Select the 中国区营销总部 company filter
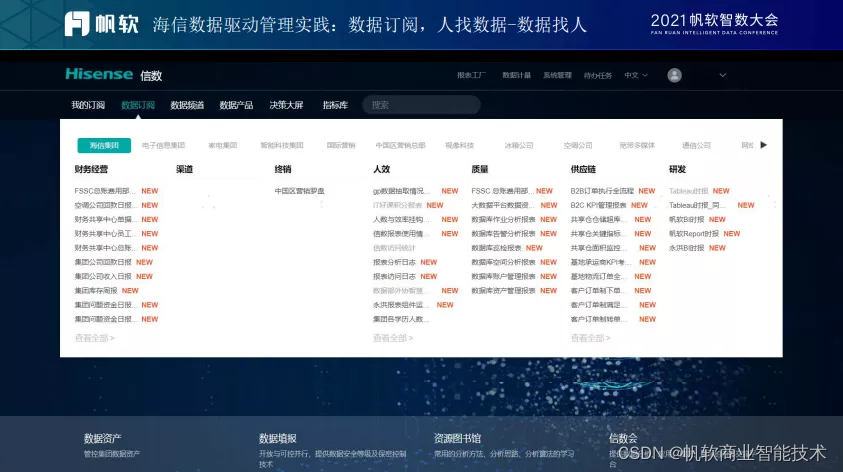843x472 pixels. (x=401, y=145)
